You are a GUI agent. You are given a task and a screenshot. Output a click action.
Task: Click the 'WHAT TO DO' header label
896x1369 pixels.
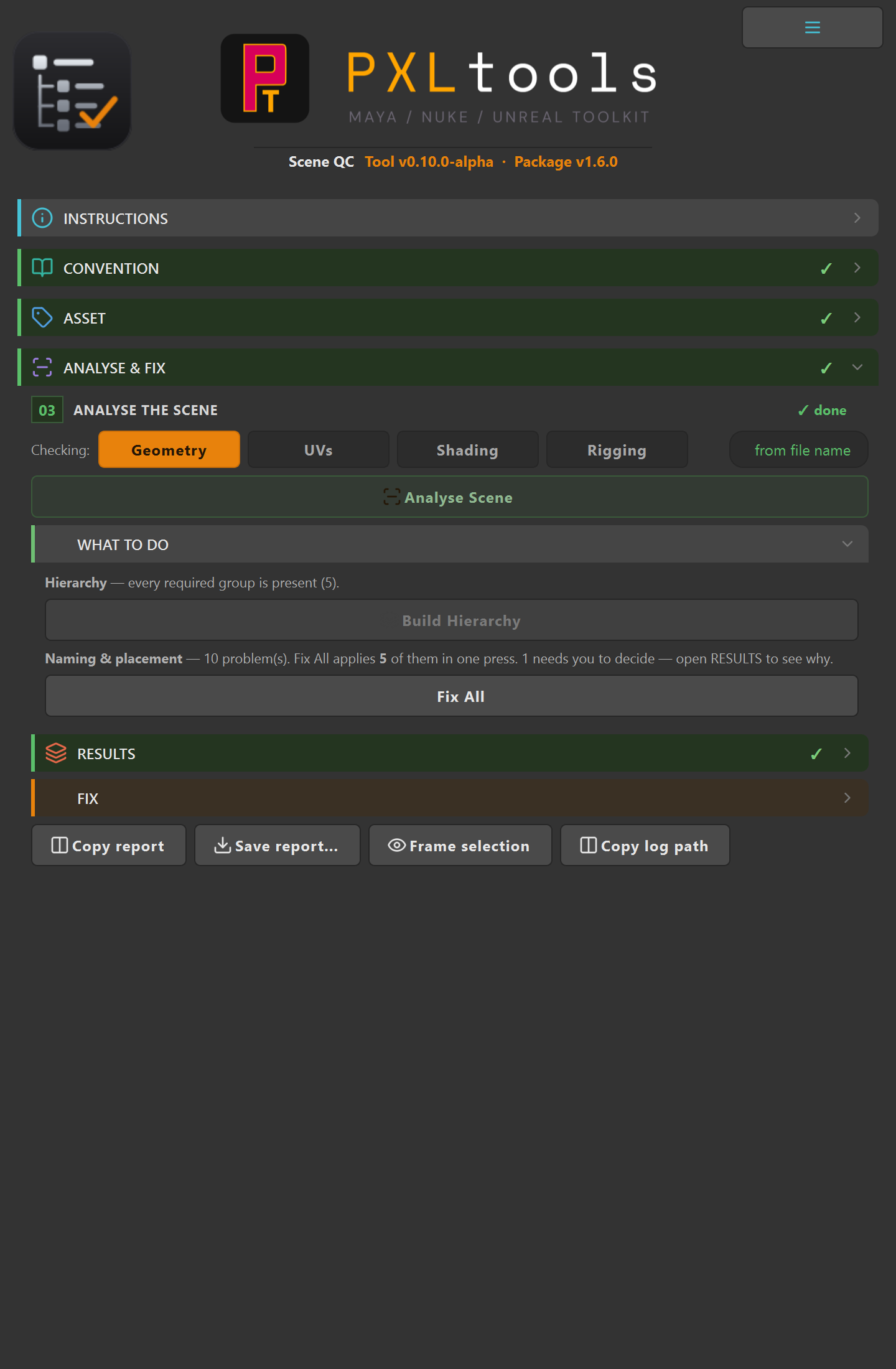pos(123,544)
